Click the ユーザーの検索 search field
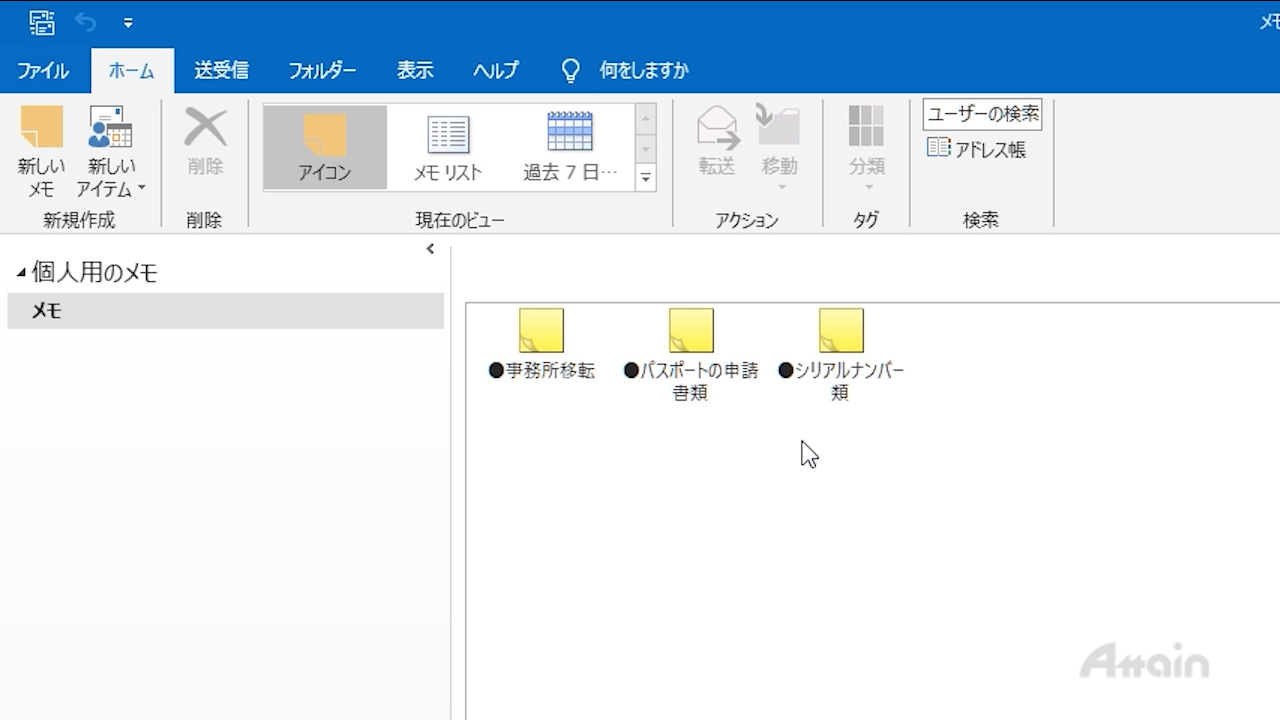1280x720 pixels. click(x=982, y=114)
